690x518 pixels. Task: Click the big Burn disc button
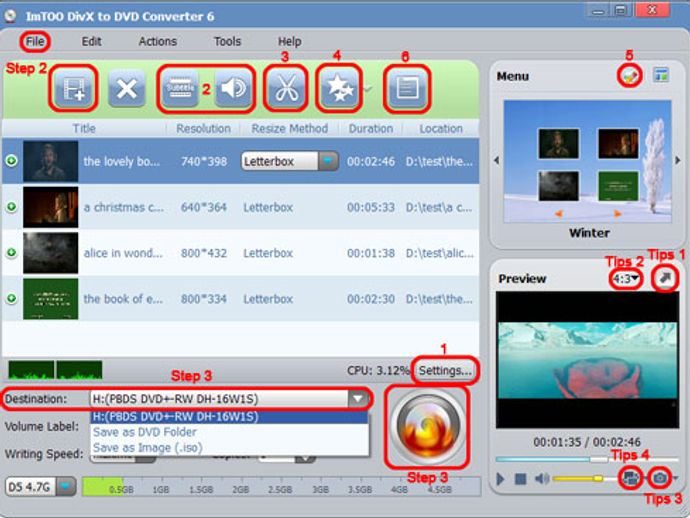[x=427, y=426]
